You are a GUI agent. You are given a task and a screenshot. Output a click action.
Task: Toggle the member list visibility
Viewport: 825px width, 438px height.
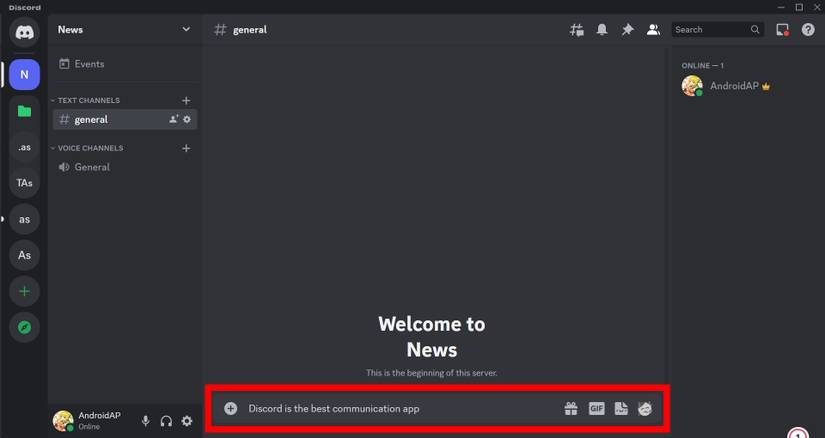(x=653, y=30)
